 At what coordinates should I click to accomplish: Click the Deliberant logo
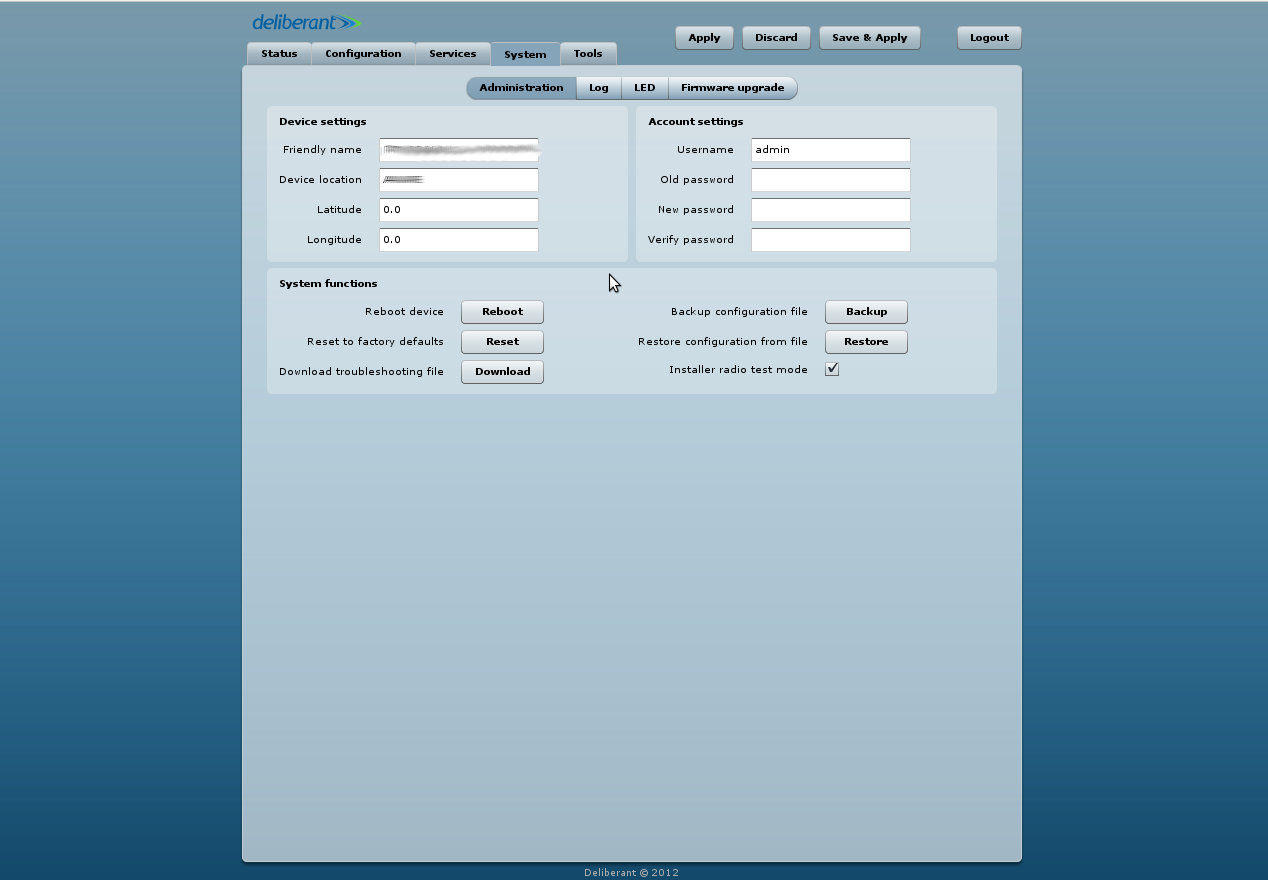306,22
